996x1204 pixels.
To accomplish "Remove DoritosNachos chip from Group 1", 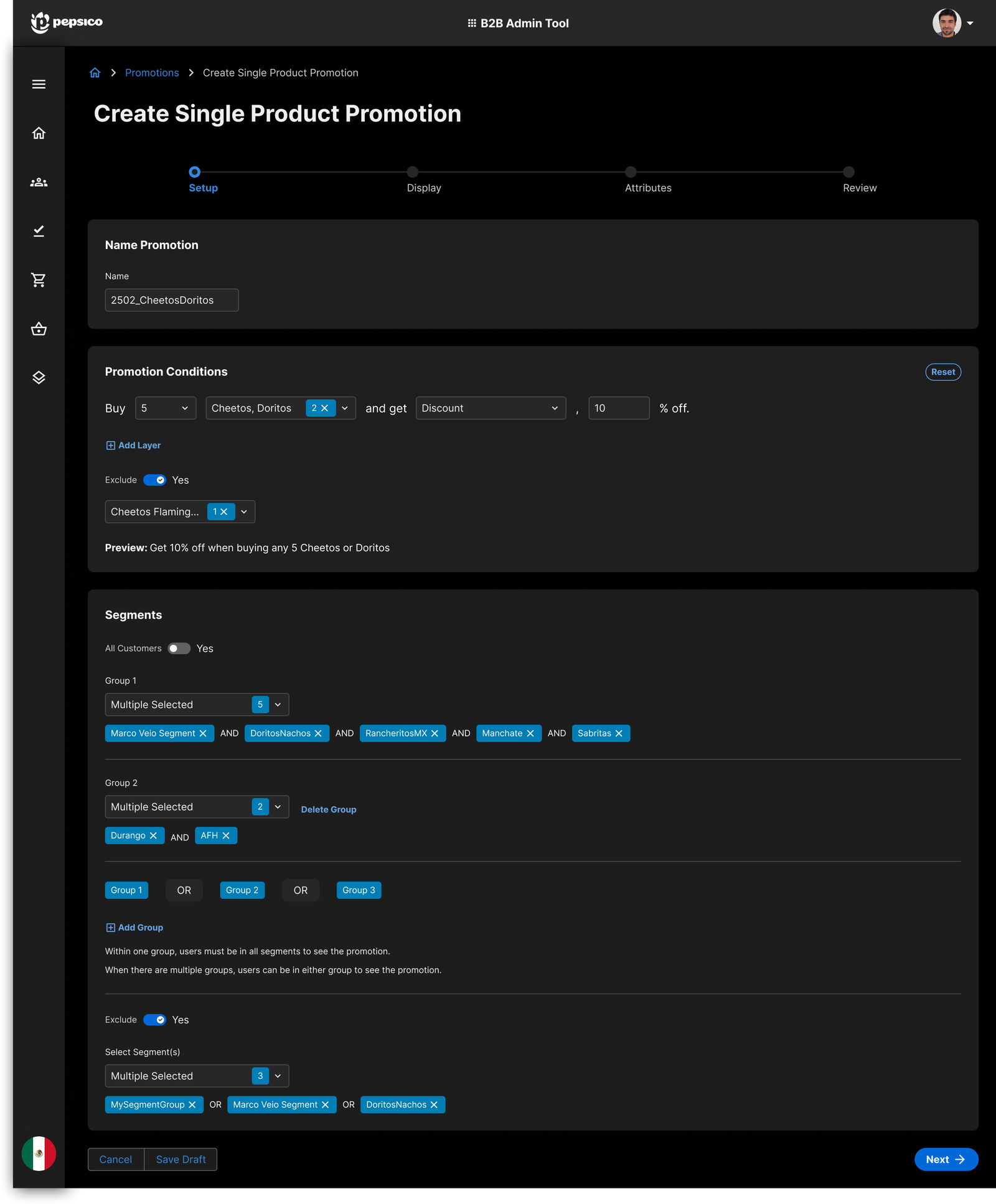I will tap(318, 733).
